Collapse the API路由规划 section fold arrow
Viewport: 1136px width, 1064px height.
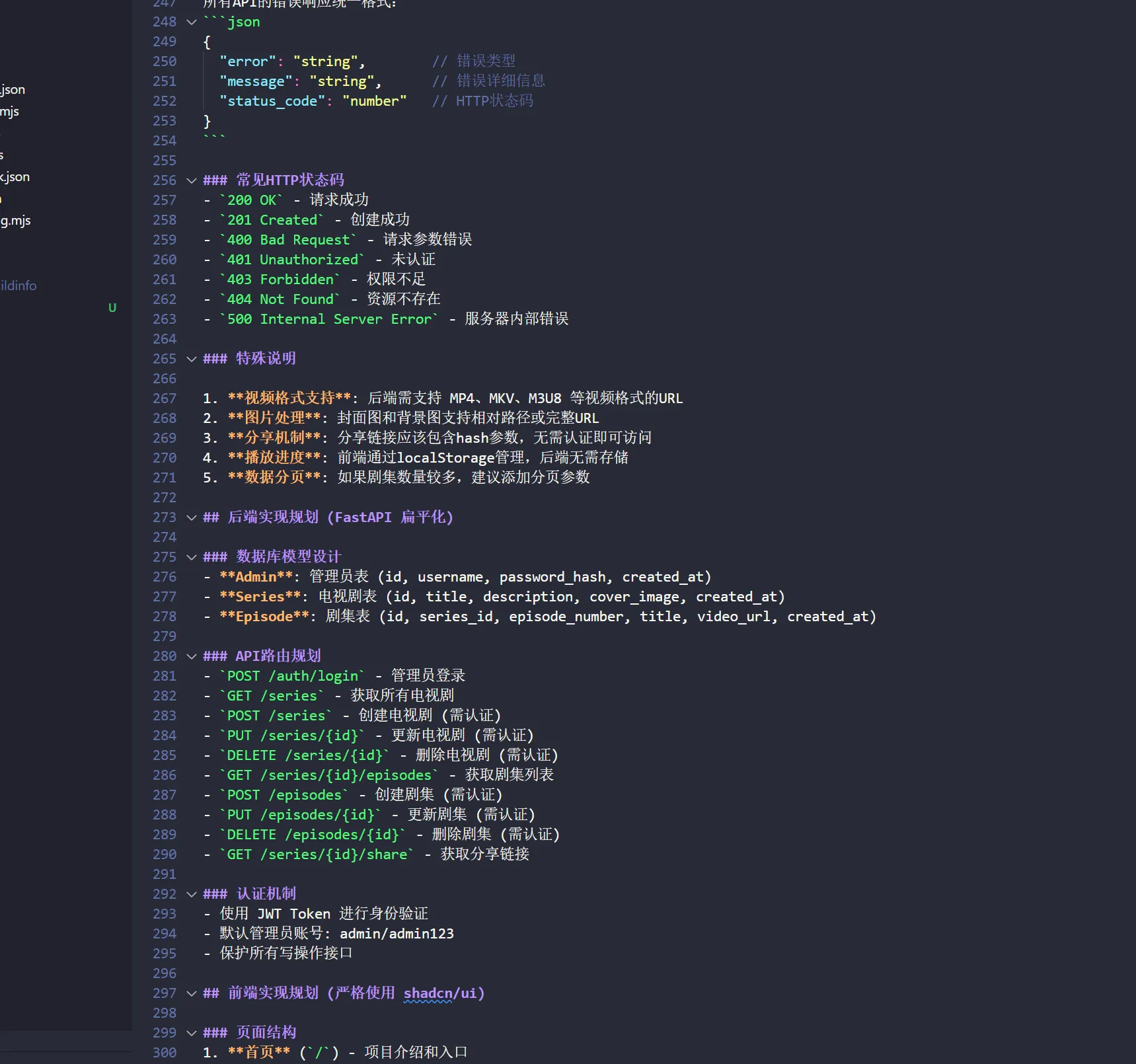click(x=192, y=656)
